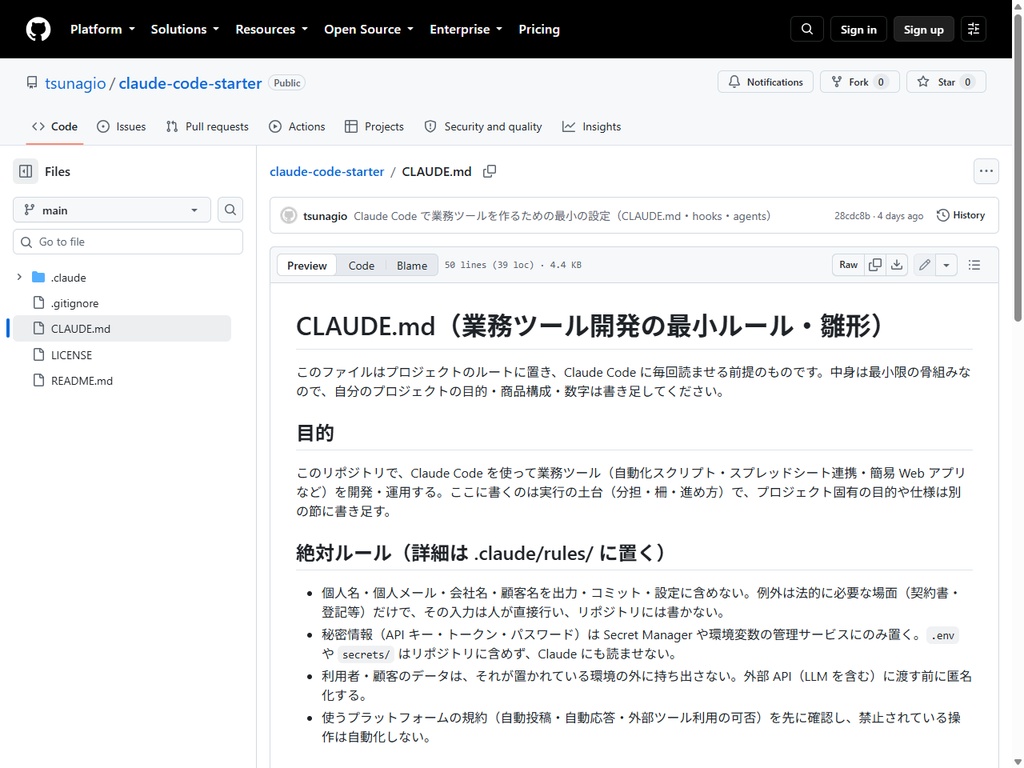
Task: Copy the file path icon next to CLAUDE.md
Action: point(489,171)
